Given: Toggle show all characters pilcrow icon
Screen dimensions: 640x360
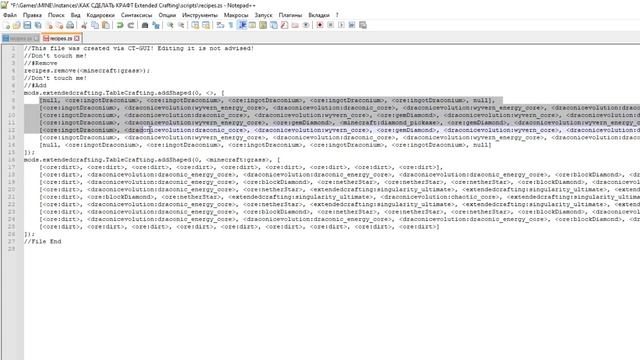Looking at the screenshot, I should (231, 25).
